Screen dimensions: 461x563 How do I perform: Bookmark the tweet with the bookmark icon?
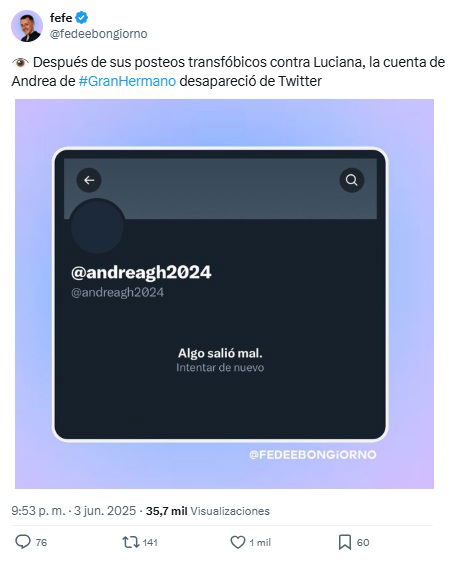pos(345,542)
